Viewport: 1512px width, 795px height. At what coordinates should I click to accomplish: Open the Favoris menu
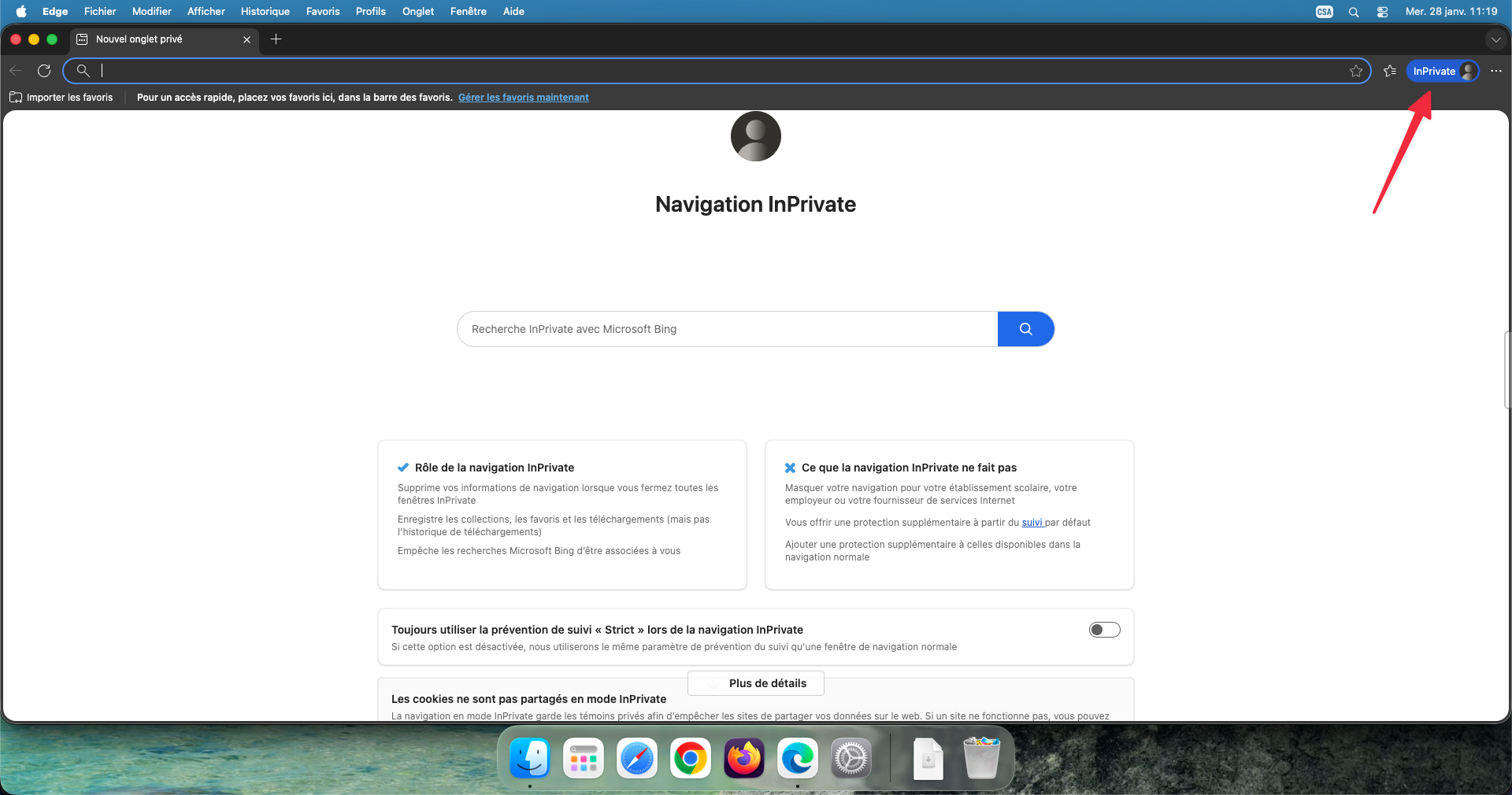pyautogui.click(x=323, y=11)
